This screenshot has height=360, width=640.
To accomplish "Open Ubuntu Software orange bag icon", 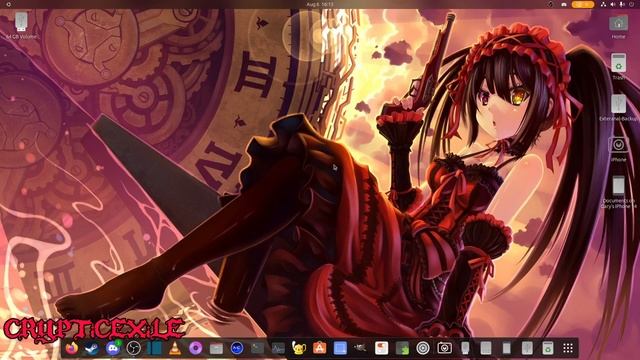I will [x=320, y=348].
